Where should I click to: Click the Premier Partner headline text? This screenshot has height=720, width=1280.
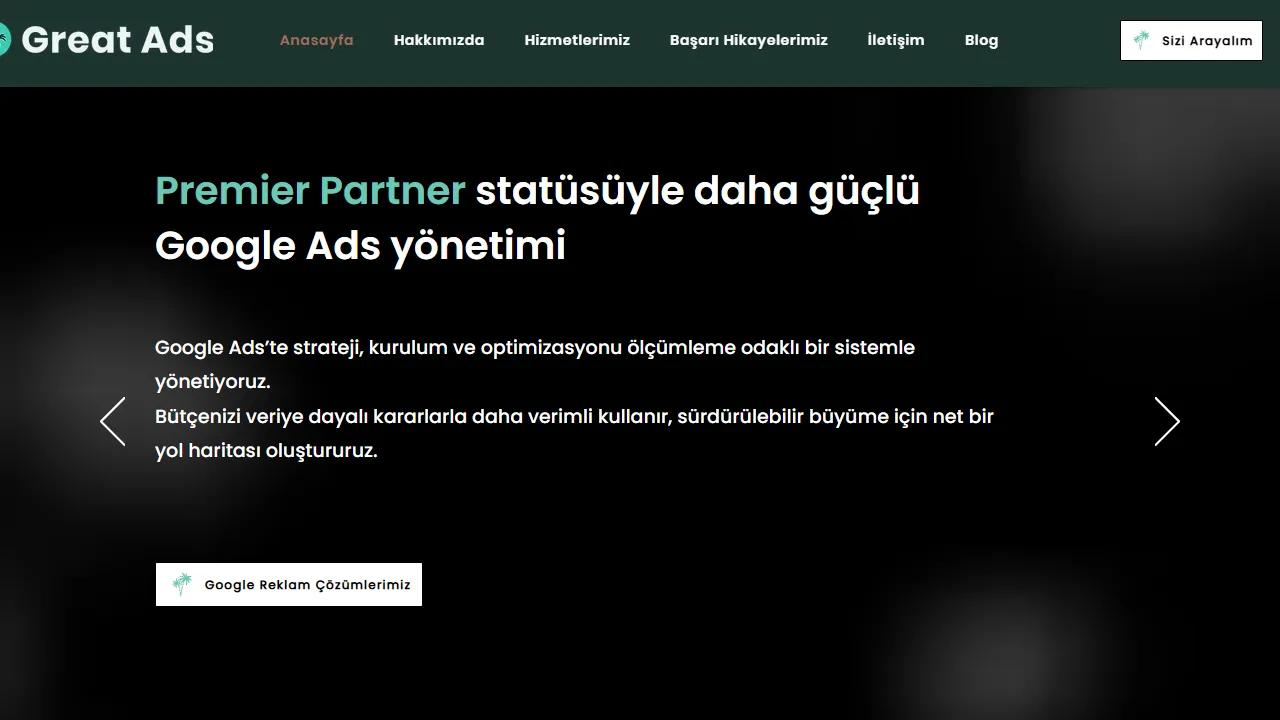click(x=310, y=190)
